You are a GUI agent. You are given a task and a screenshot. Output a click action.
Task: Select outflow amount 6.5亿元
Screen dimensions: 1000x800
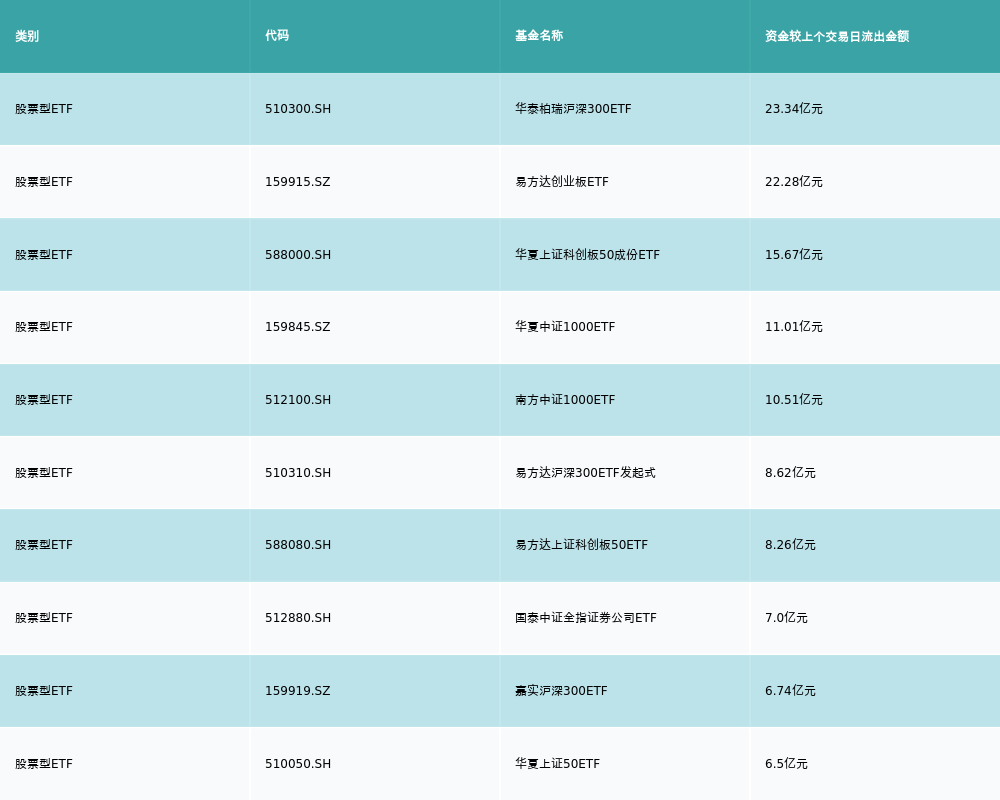786,764
